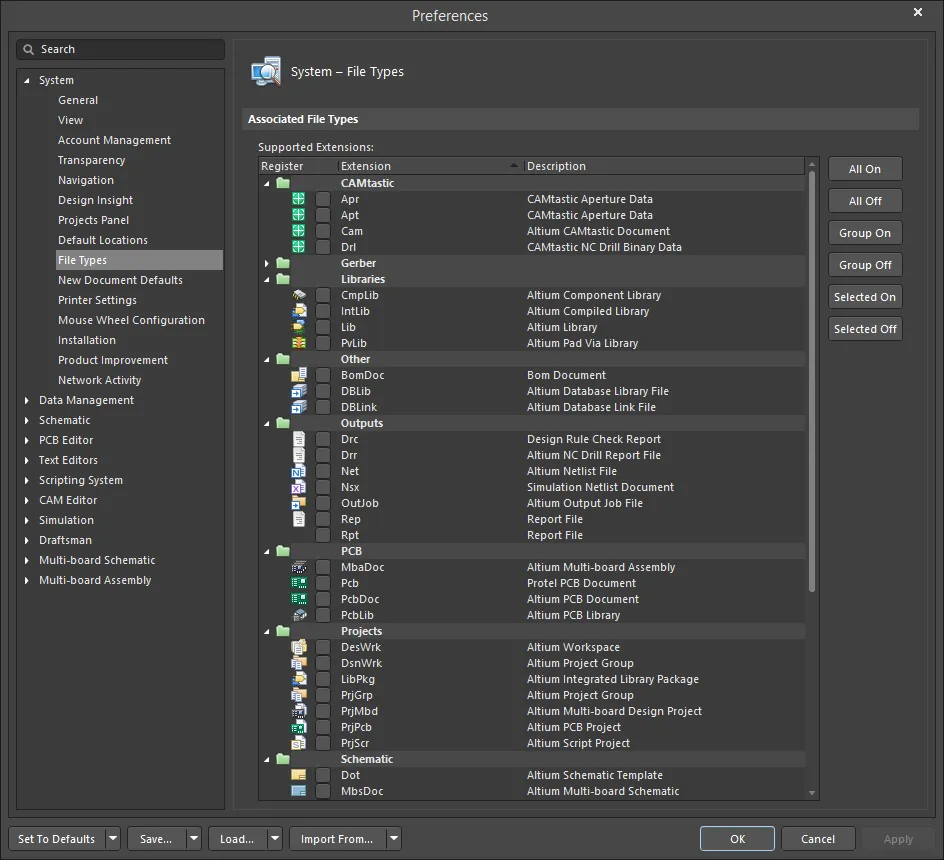
Task: Click the PrjScr script project icon
Action: (x=299, y=743)
